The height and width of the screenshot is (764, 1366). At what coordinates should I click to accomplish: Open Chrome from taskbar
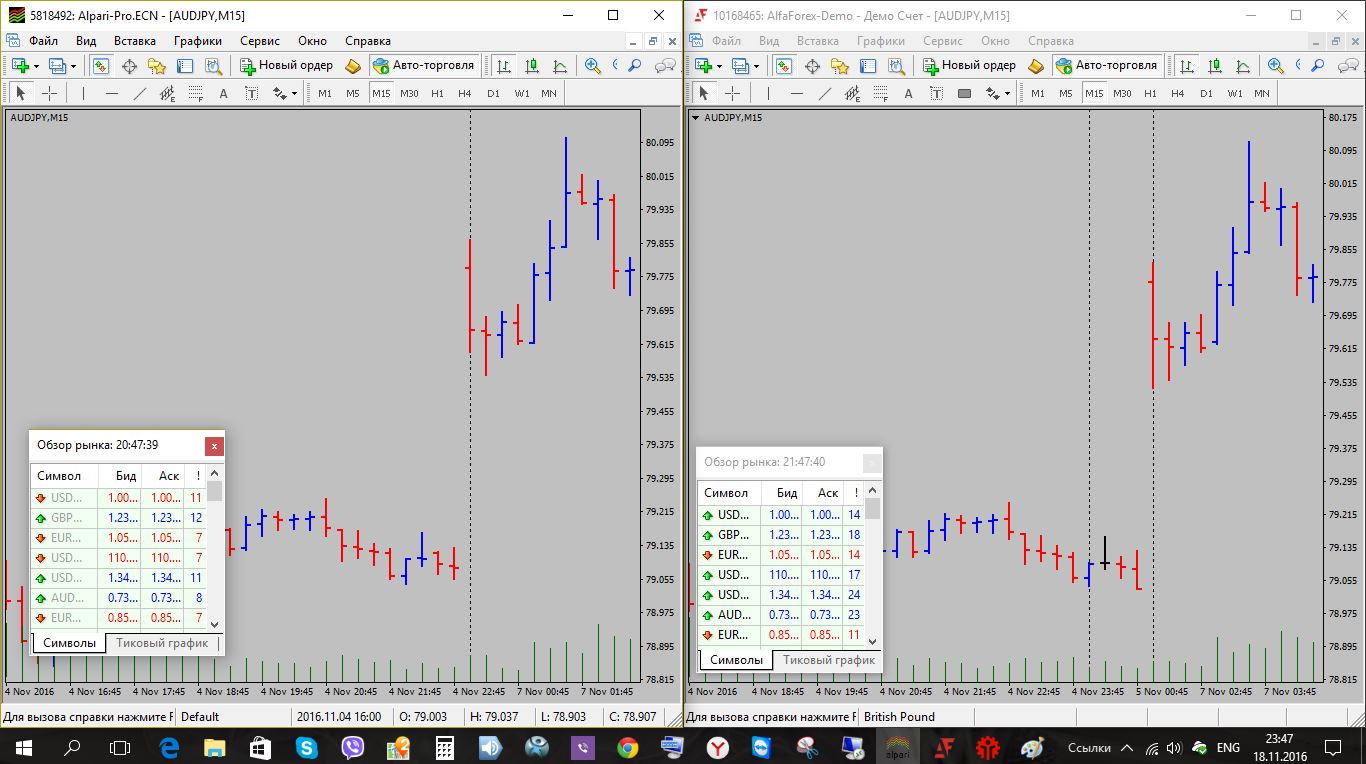point(627,747)
